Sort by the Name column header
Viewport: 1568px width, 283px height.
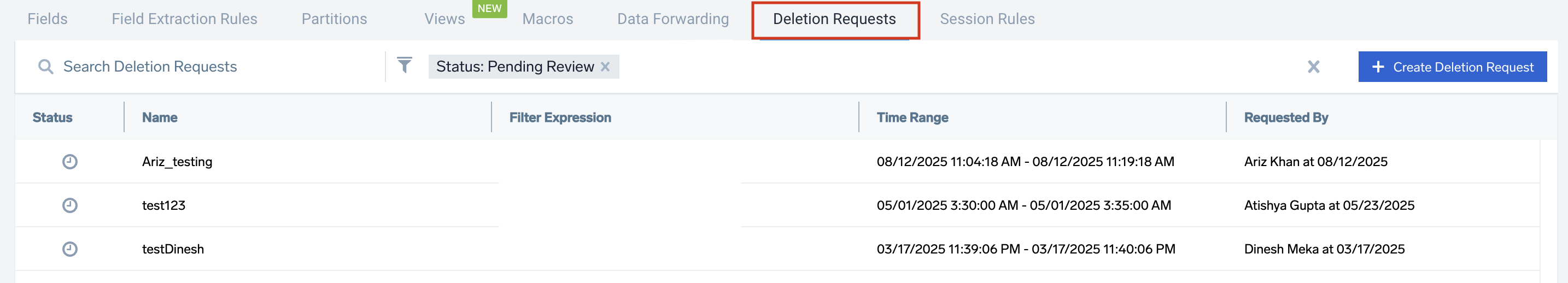coord(160,117)
